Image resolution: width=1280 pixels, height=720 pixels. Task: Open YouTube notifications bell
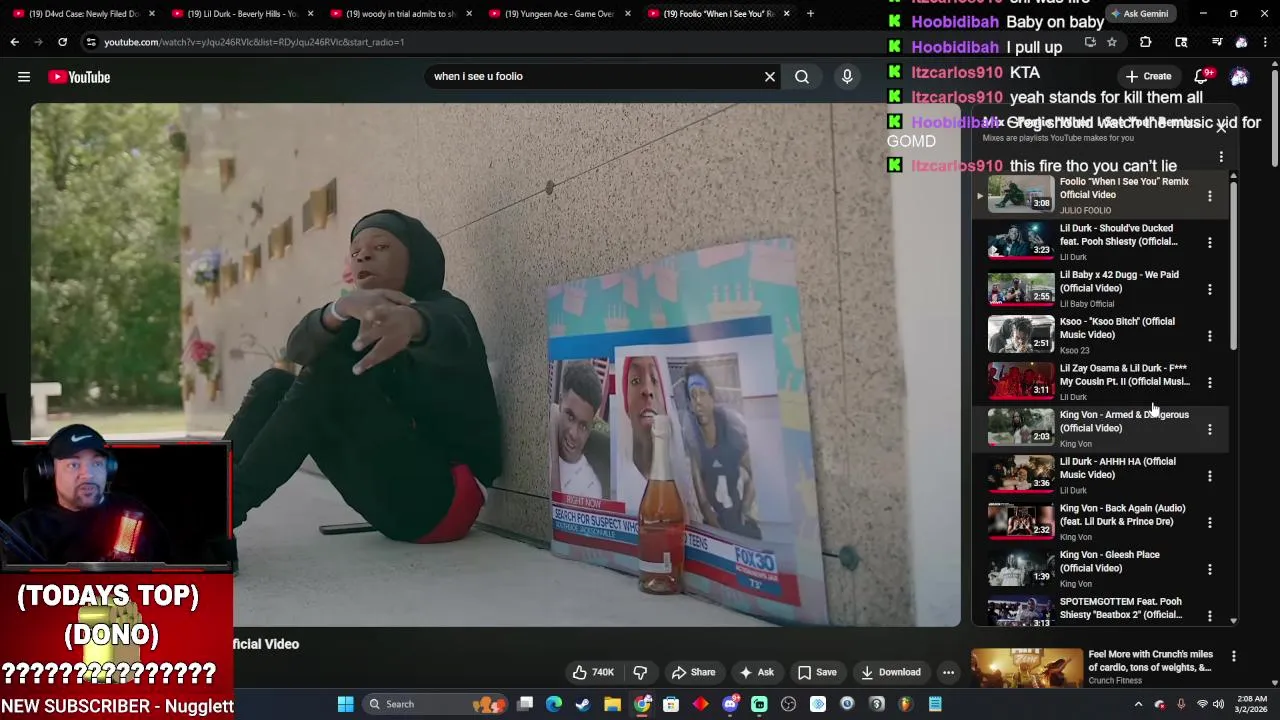(x=1201, y=76)
